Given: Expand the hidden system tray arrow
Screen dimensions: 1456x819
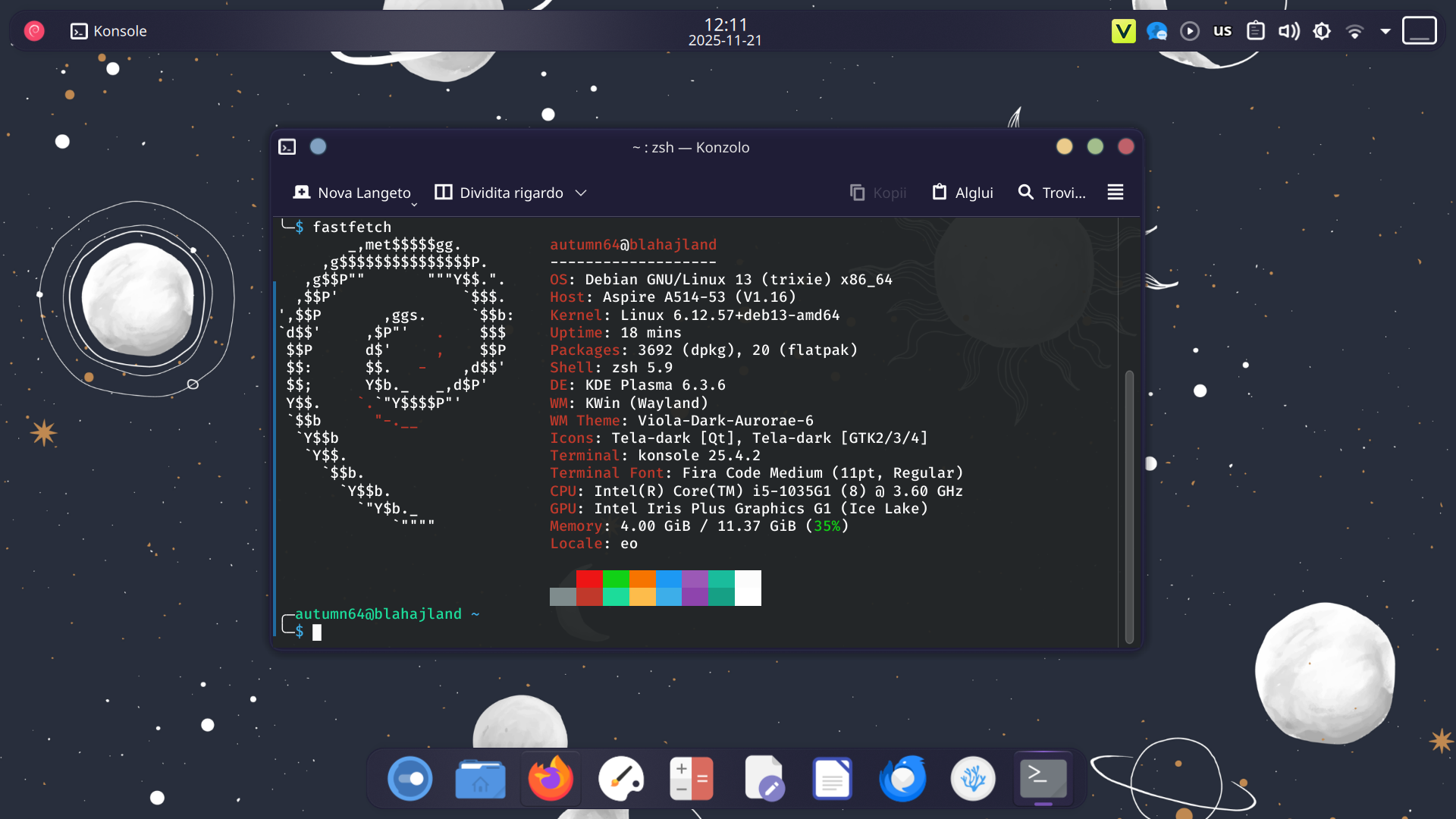Looking at the screenshot, I should (1385, 31).
